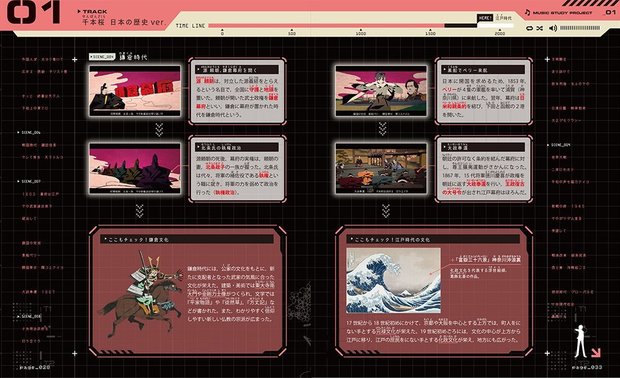Click the pink diagonal arrow near page_033
This screenshot has height=378, width=620.
(596, 352)
